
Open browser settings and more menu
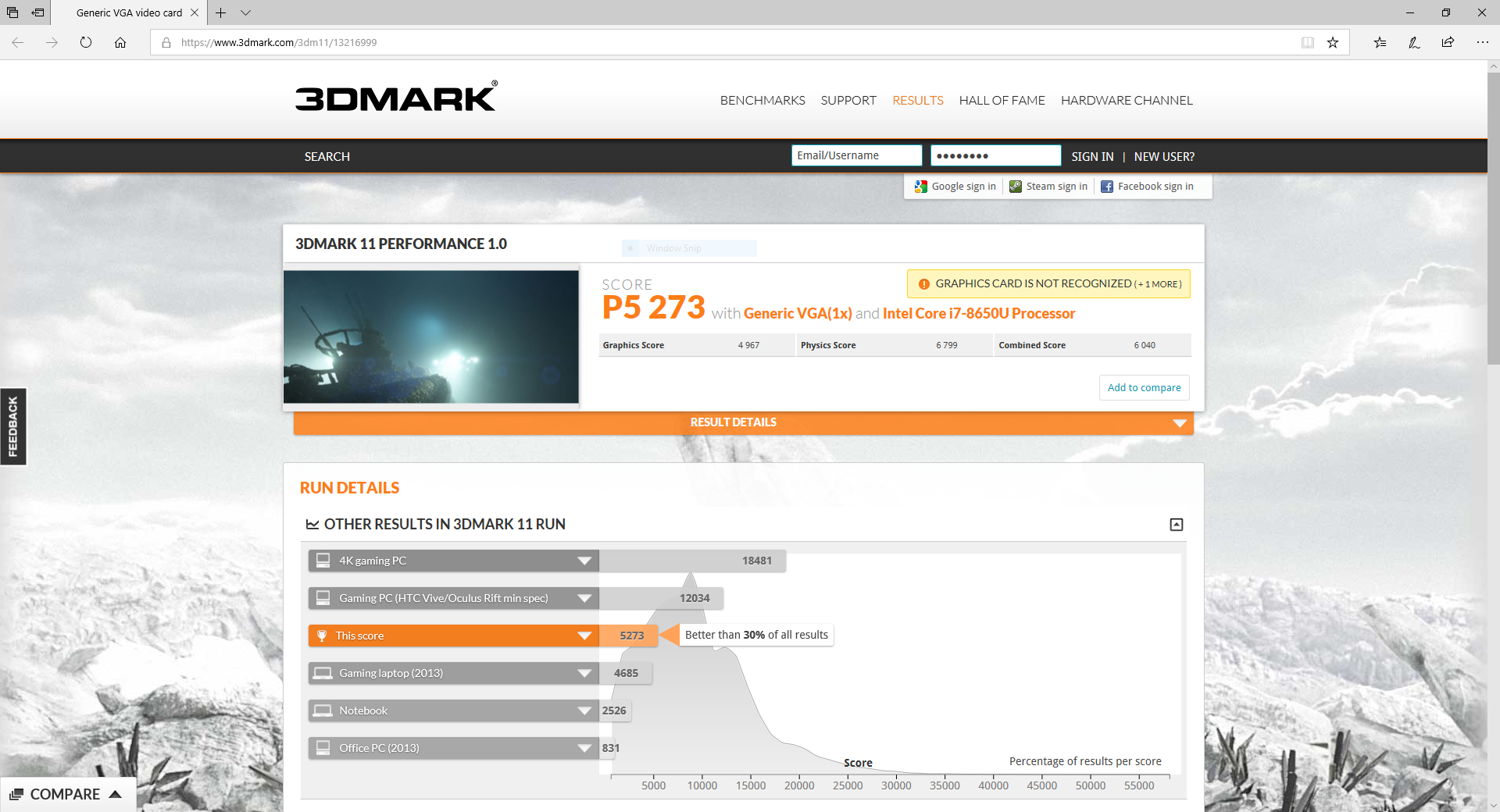click(1482, 42)
